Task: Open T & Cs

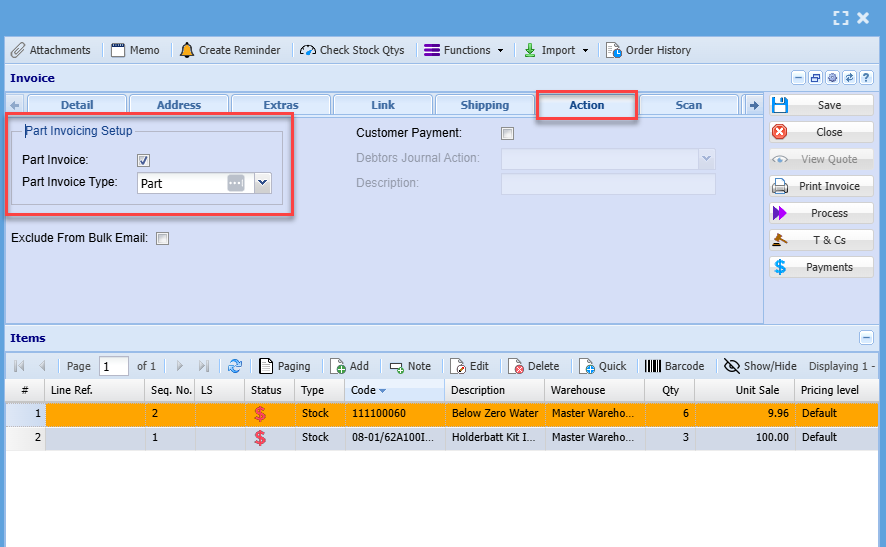Action: pyautogui.click(x=821, y=240)
